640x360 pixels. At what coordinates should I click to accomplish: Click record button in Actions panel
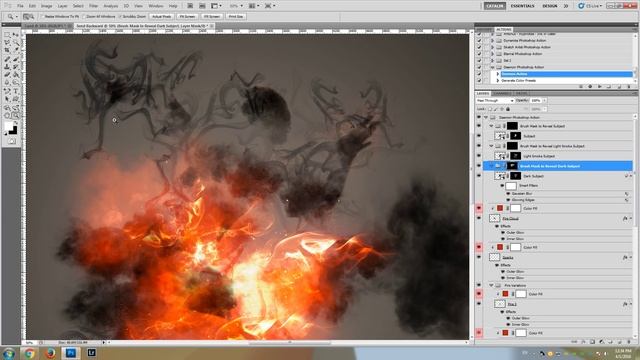pyautogui.click(x=590, y=87)
